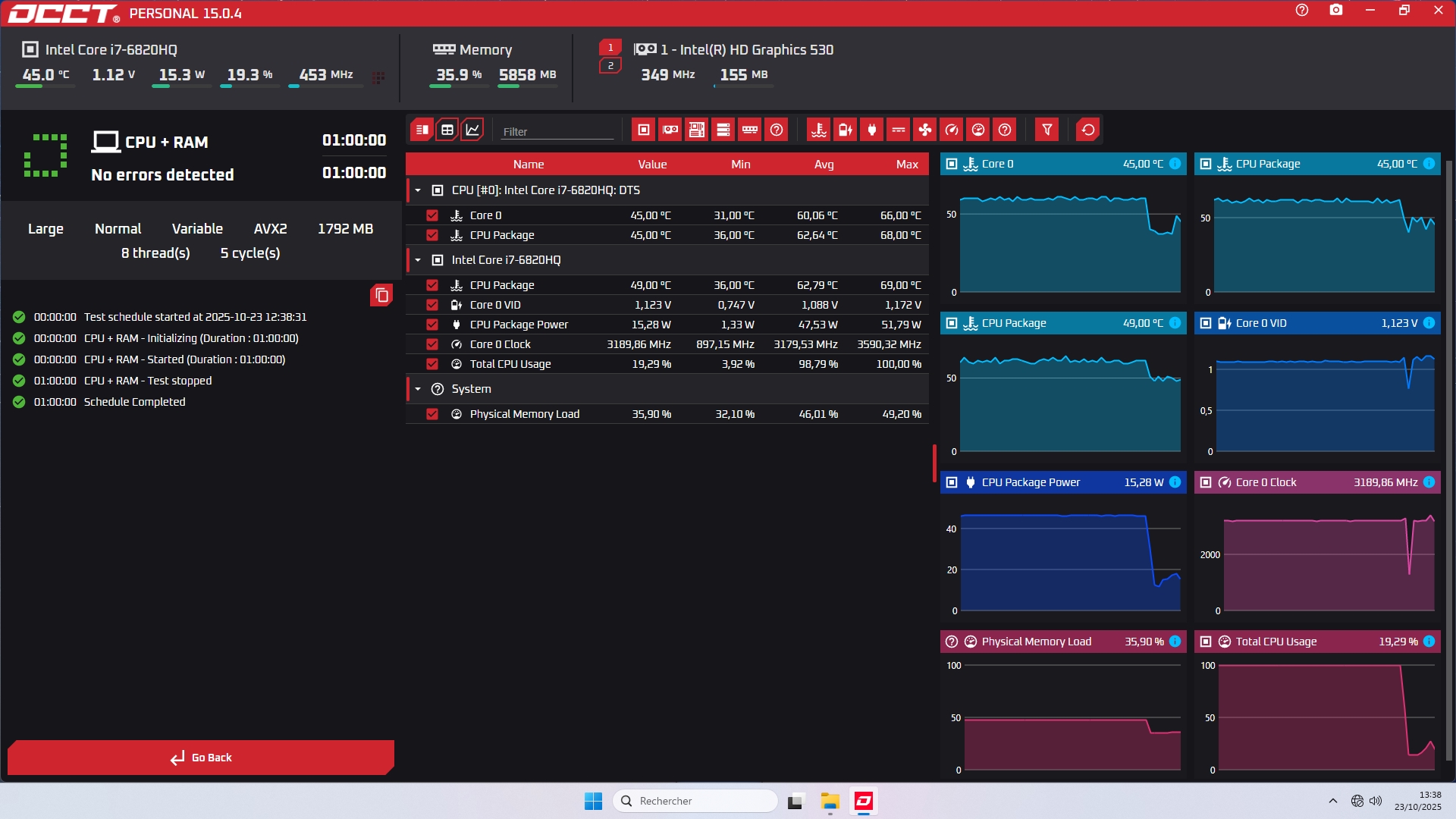The image size is (1456, 819).
Task: Uncheck the Physical Memory Load checkbox
Action: tap(432, 414)
